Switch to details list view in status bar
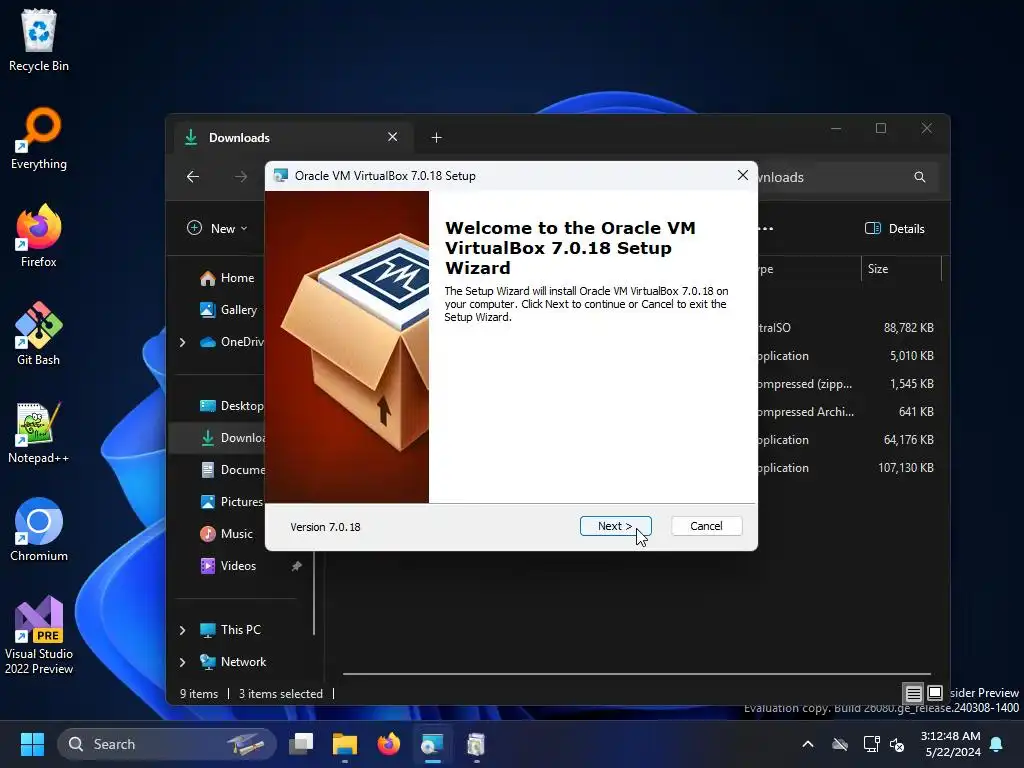The image size is (1024, 768). tap(914, 693)
